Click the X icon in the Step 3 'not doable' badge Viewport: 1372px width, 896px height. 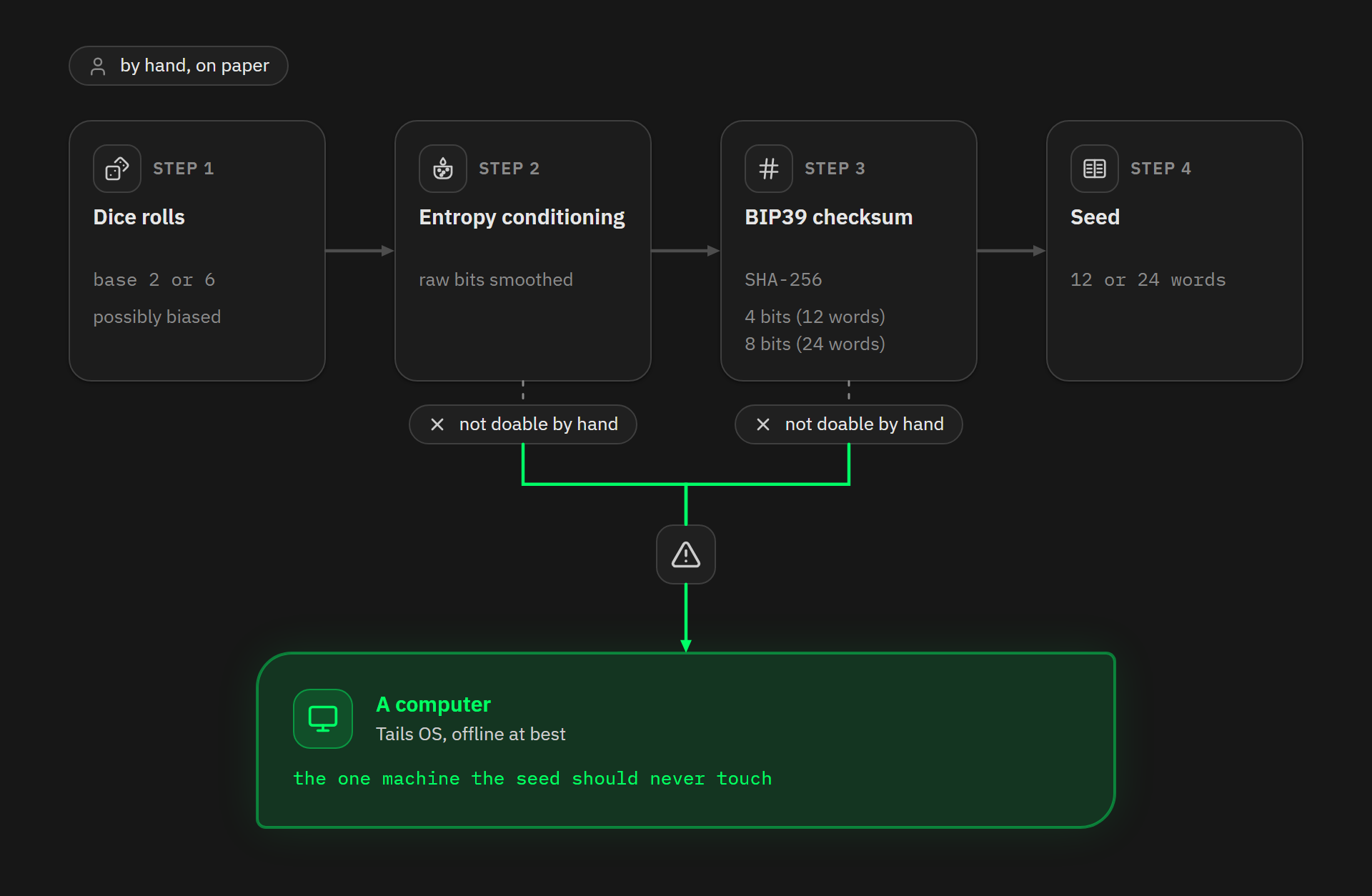pos(763,424)
